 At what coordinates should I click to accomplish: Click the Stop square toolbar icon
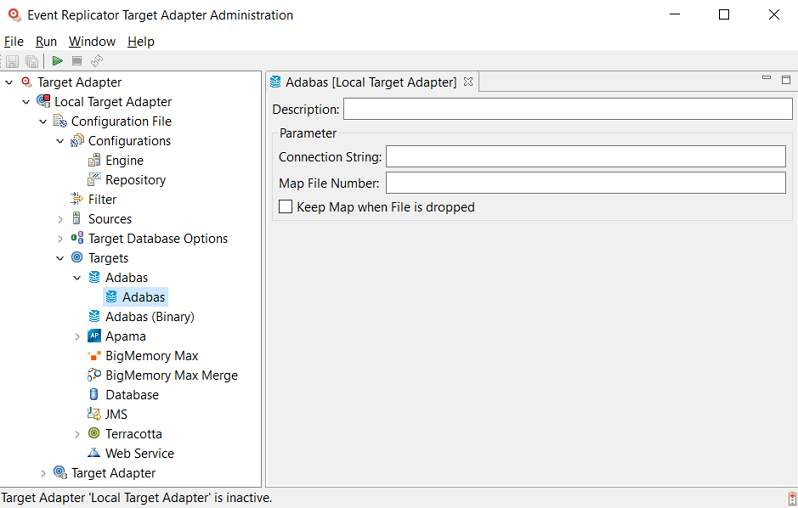click(77, 61)
